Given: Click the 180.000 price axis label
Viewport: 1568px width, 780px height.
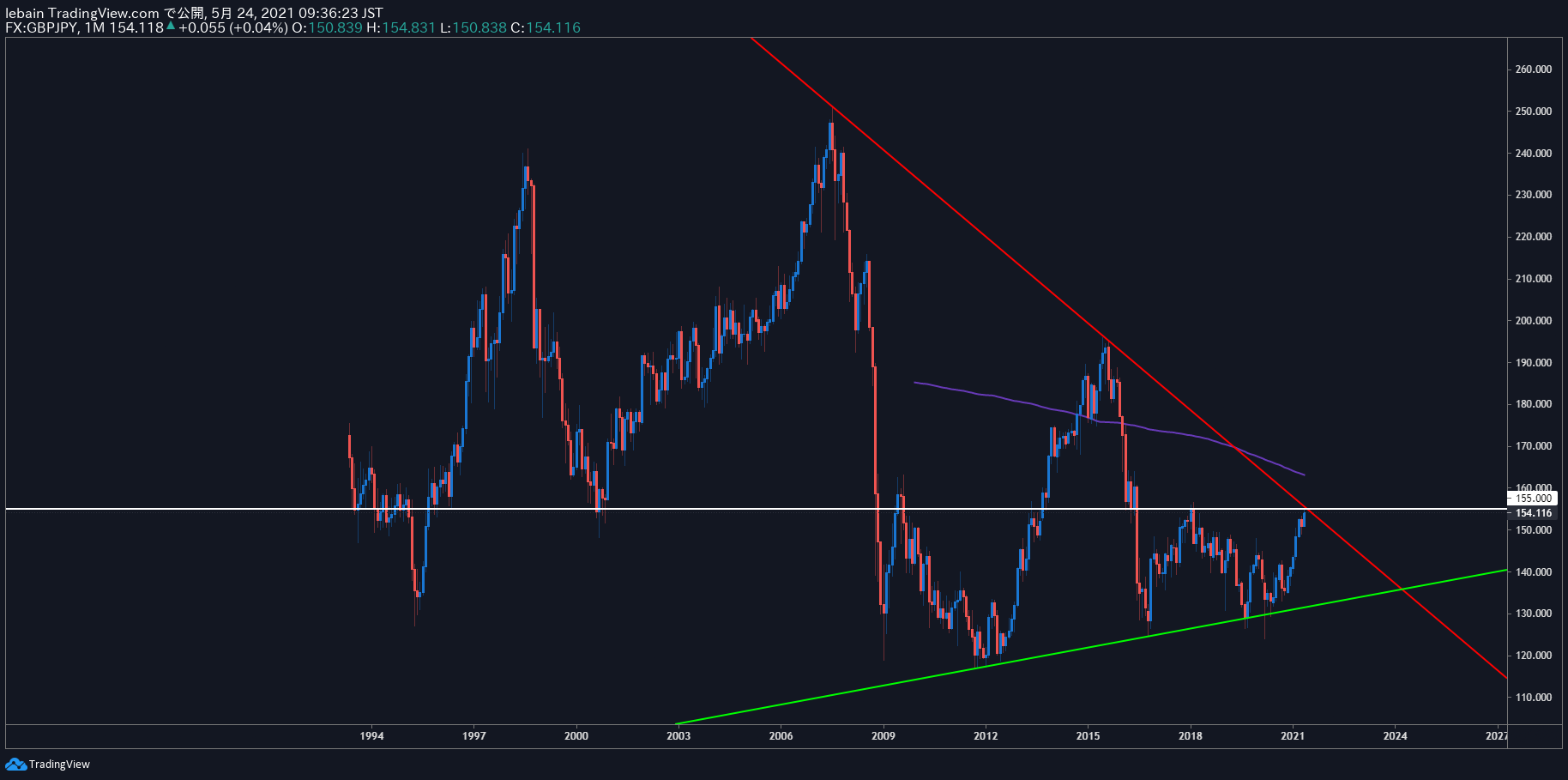Looking at the screenshot, I should click(x=1534, y=404).
